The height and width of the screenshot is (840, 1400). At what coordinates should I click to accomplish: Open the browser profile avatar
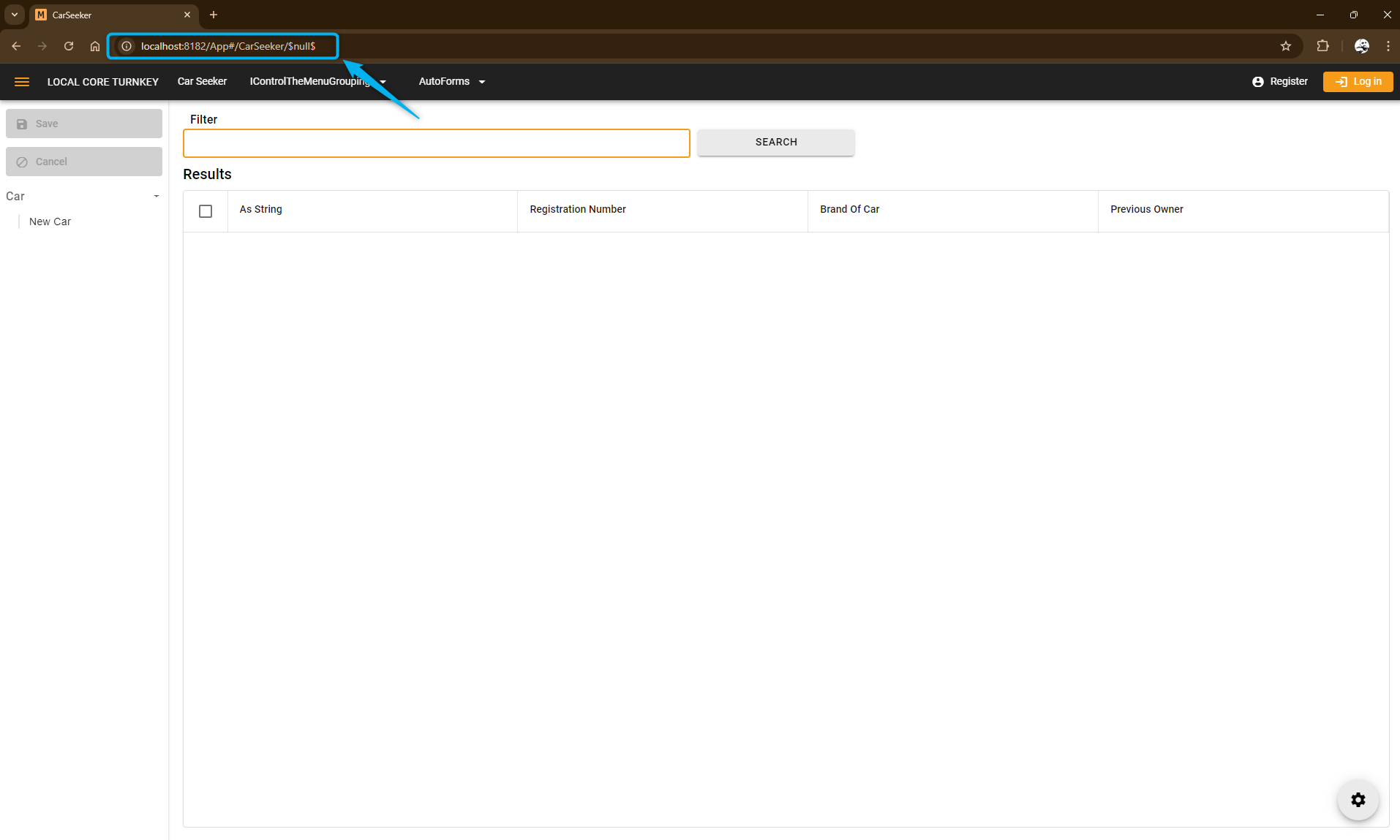[1361, 46]
